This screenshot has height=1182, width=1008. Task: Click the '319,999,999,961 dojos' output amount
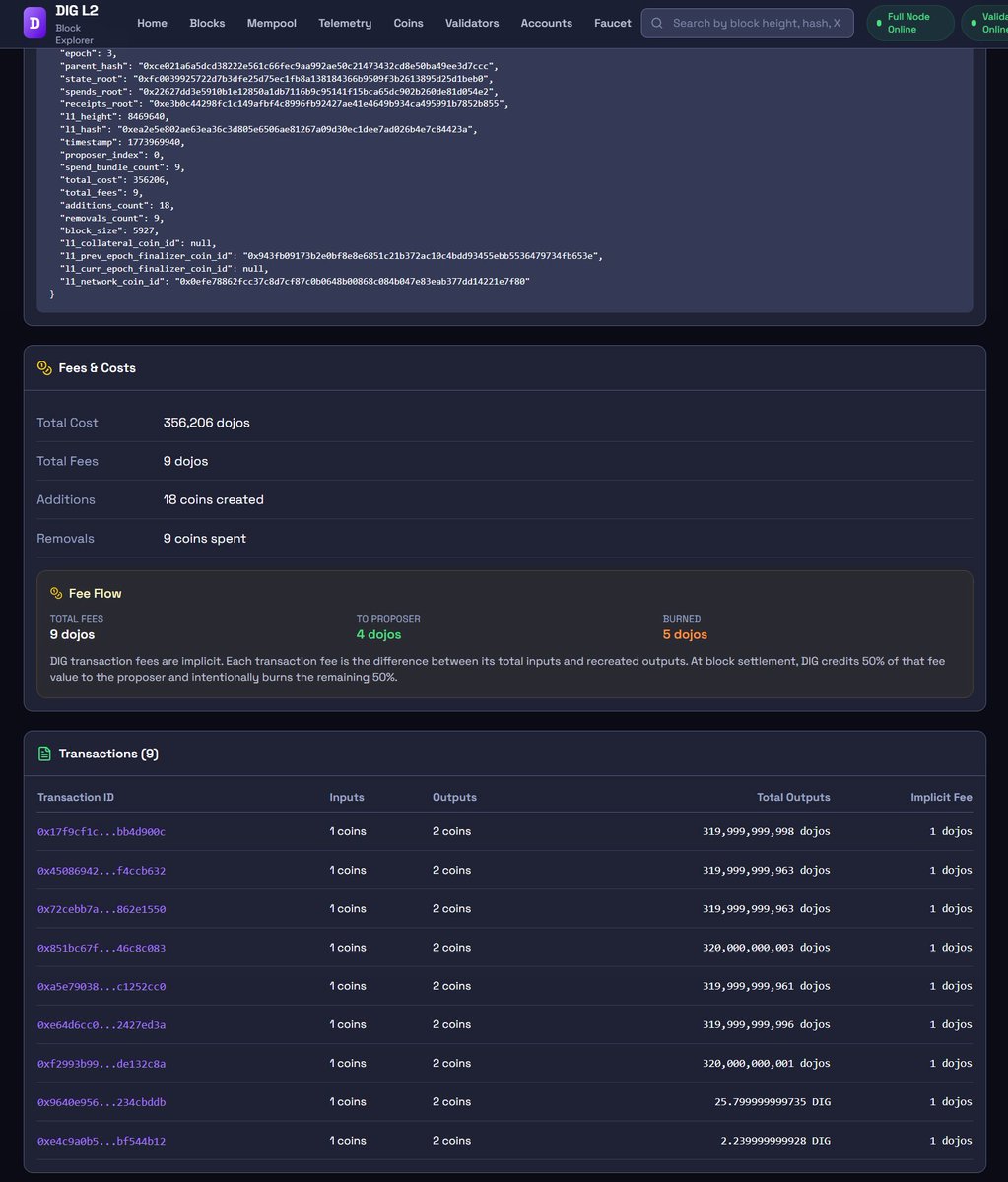click(x=767, y=986)
